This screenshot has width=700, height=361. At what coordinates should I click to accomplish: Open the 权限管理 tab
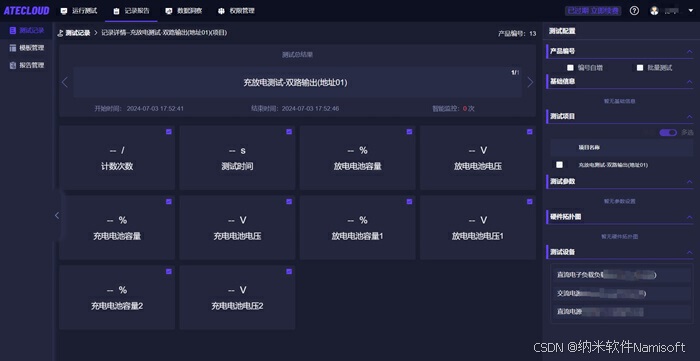tap(236, 11)
